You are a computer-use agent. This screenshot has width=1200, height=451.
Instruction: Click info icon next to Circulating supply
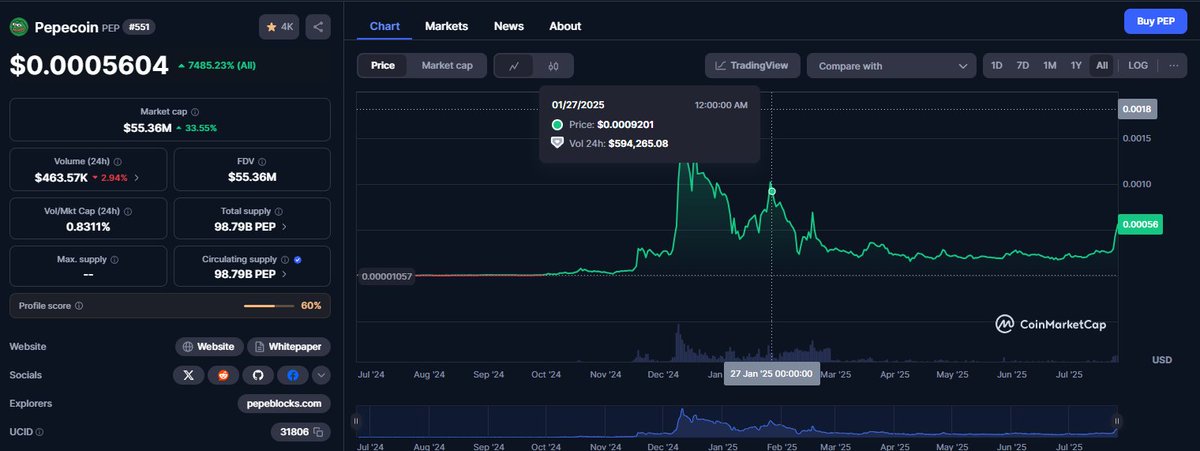285,258
